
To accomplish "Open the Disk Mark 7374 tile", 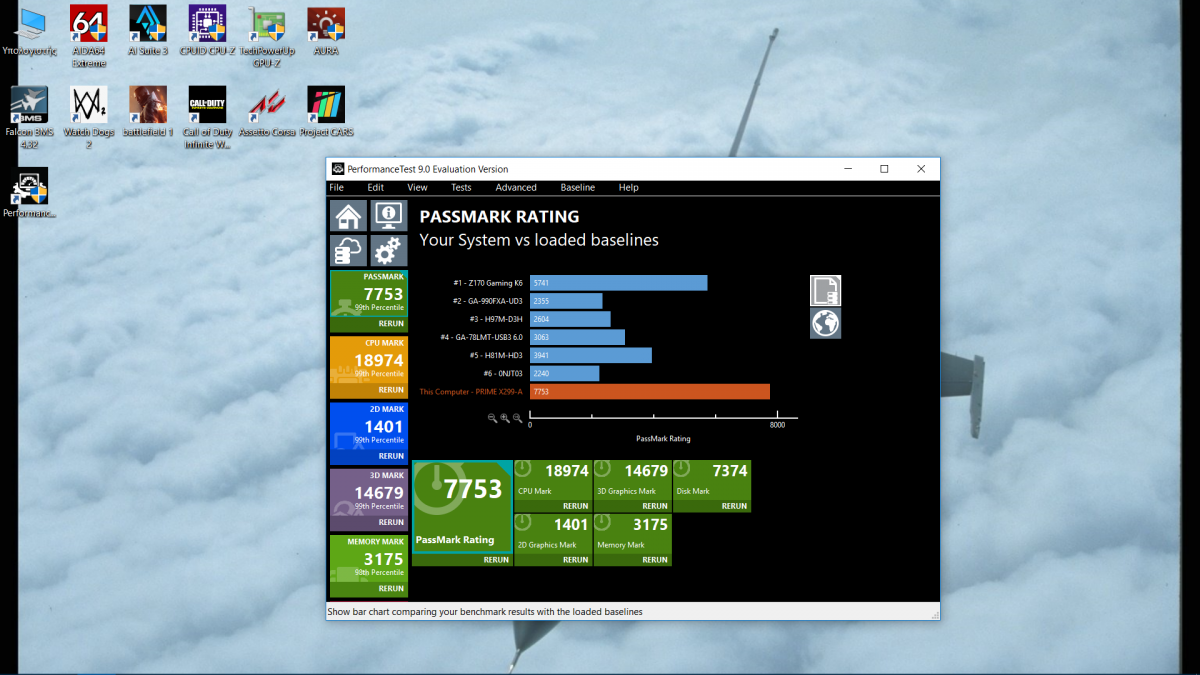I will (x=712, y=480).
